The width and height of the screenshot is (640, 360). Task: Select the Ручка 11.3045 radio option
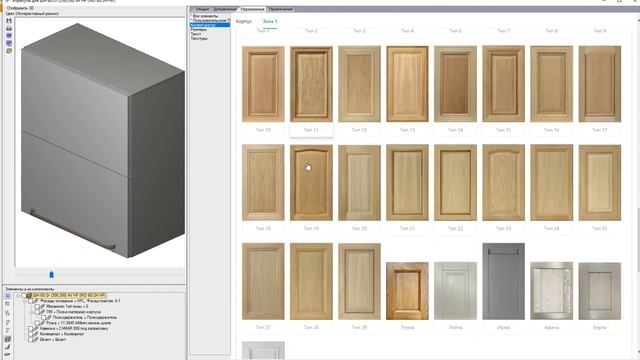(37, 323)
